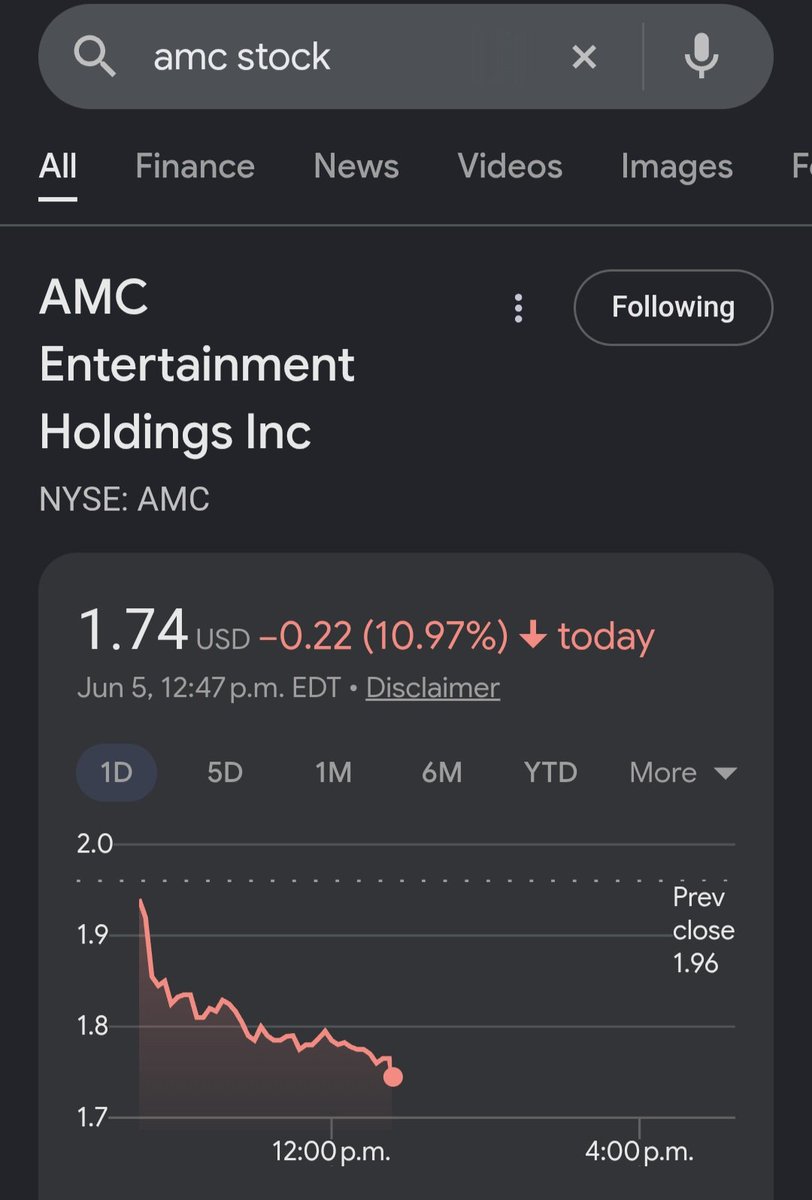
Task: Select the All results tab
Action: click(x=58, y=166)
